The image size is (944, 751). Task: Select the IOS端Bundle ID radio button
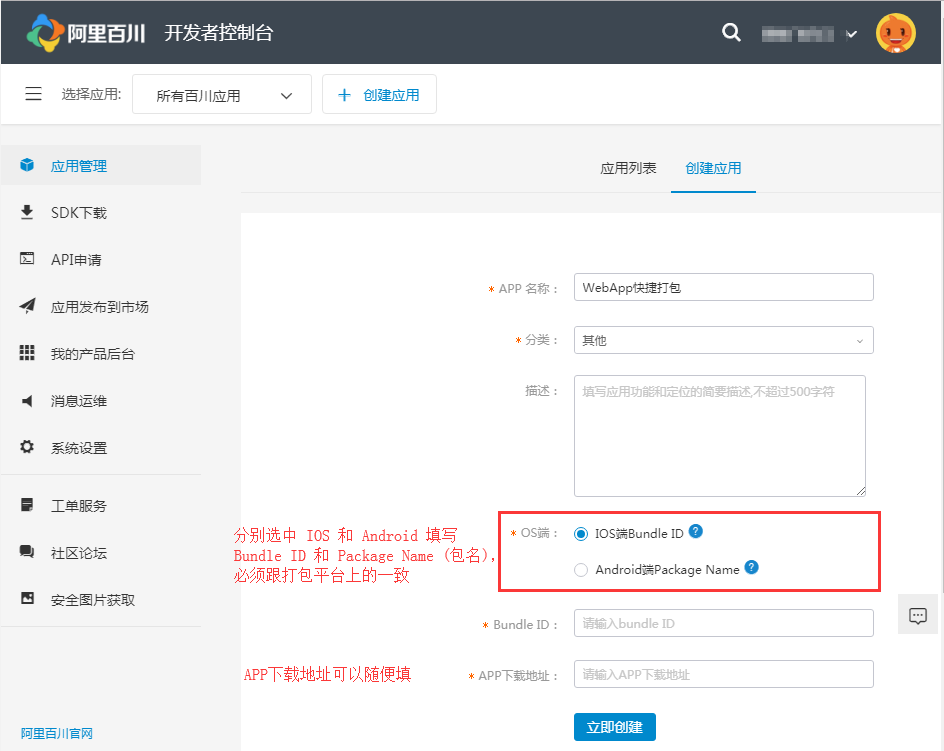[x=582, y=534]
